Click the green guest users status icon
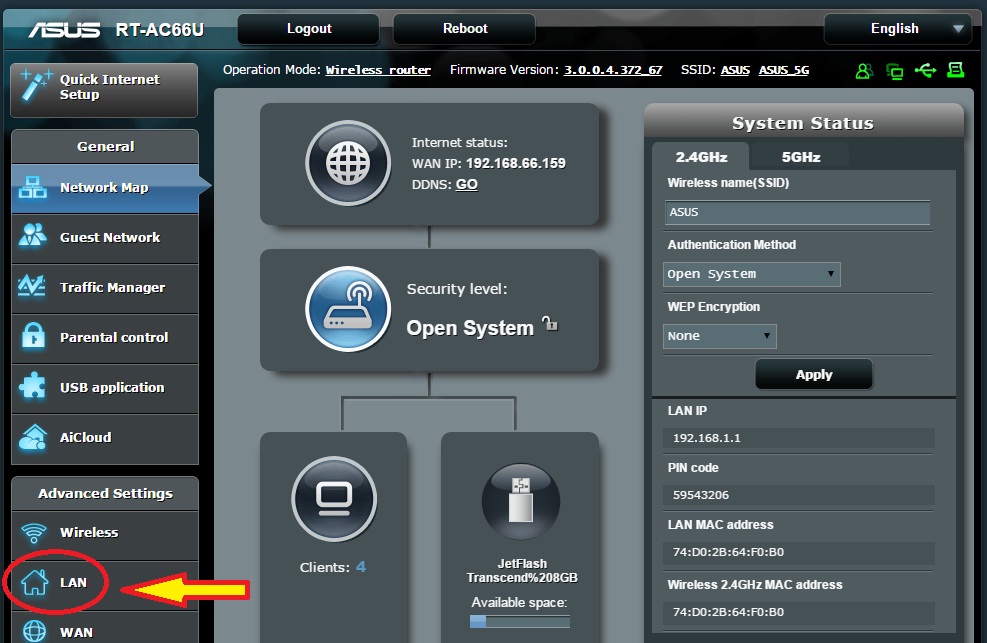The width and height of the screenshot is (987, 643). point(864,71)
